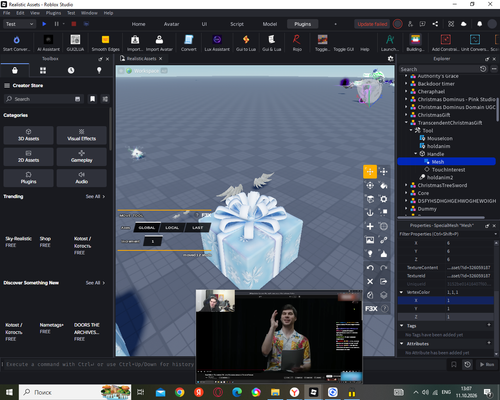Open the 3D Assets category
Viewport: 500px width, 400px height.
click(28, 135)
